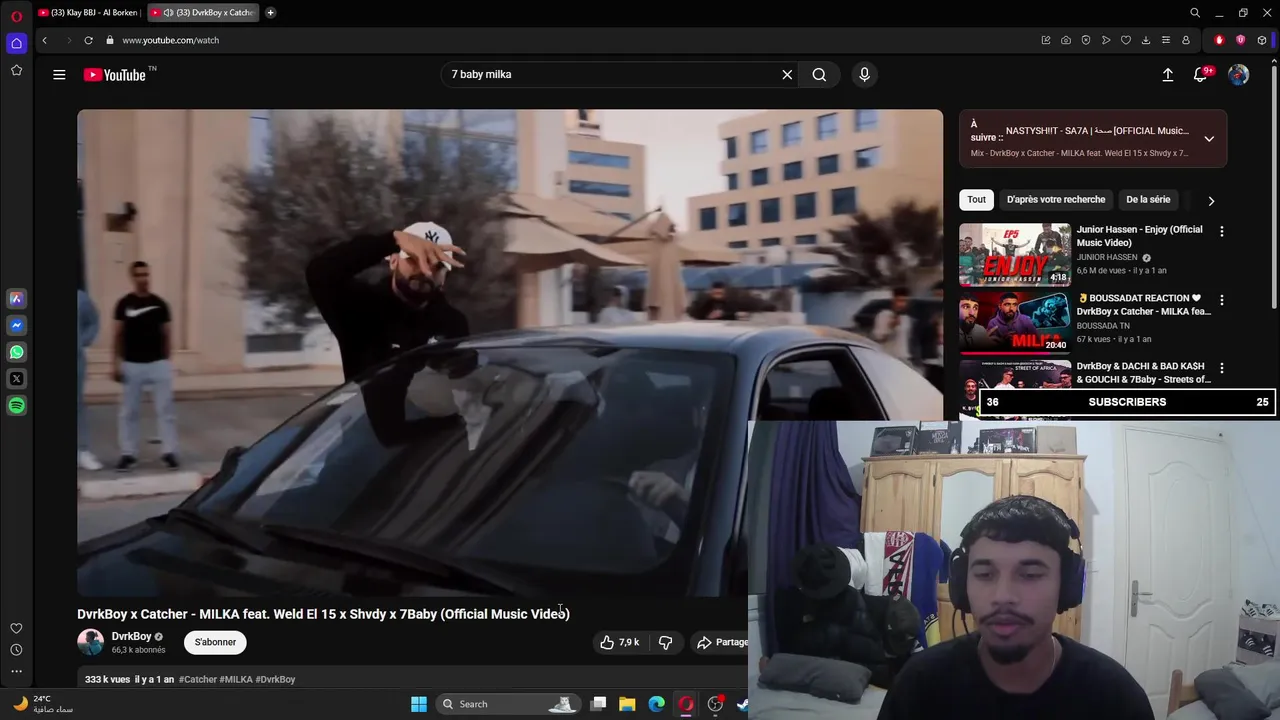Image resolution: width=1280 pixels, height=720 pixels.
Task: Open the pink shield extension icon
Action: [x=1241, y=40]
